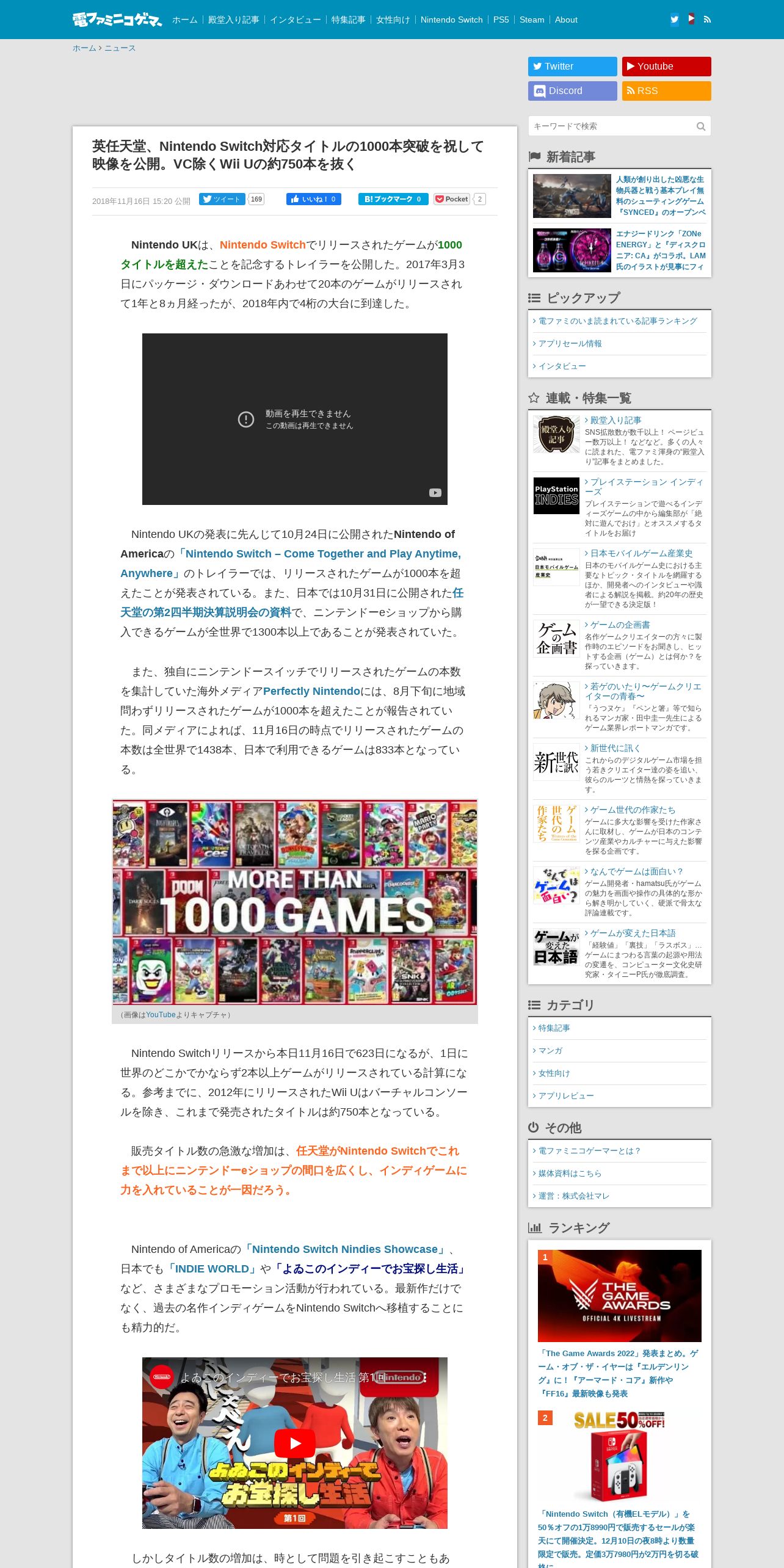Open the Nintendo Switch Nindies Showcase link
The image size is (784, 1568).
344,1249
